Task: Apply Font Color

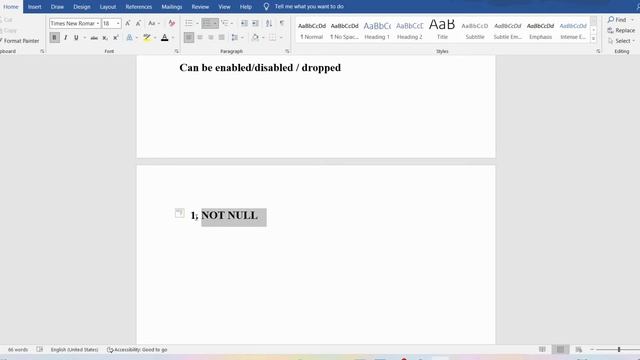Action: tap(164, 38)
